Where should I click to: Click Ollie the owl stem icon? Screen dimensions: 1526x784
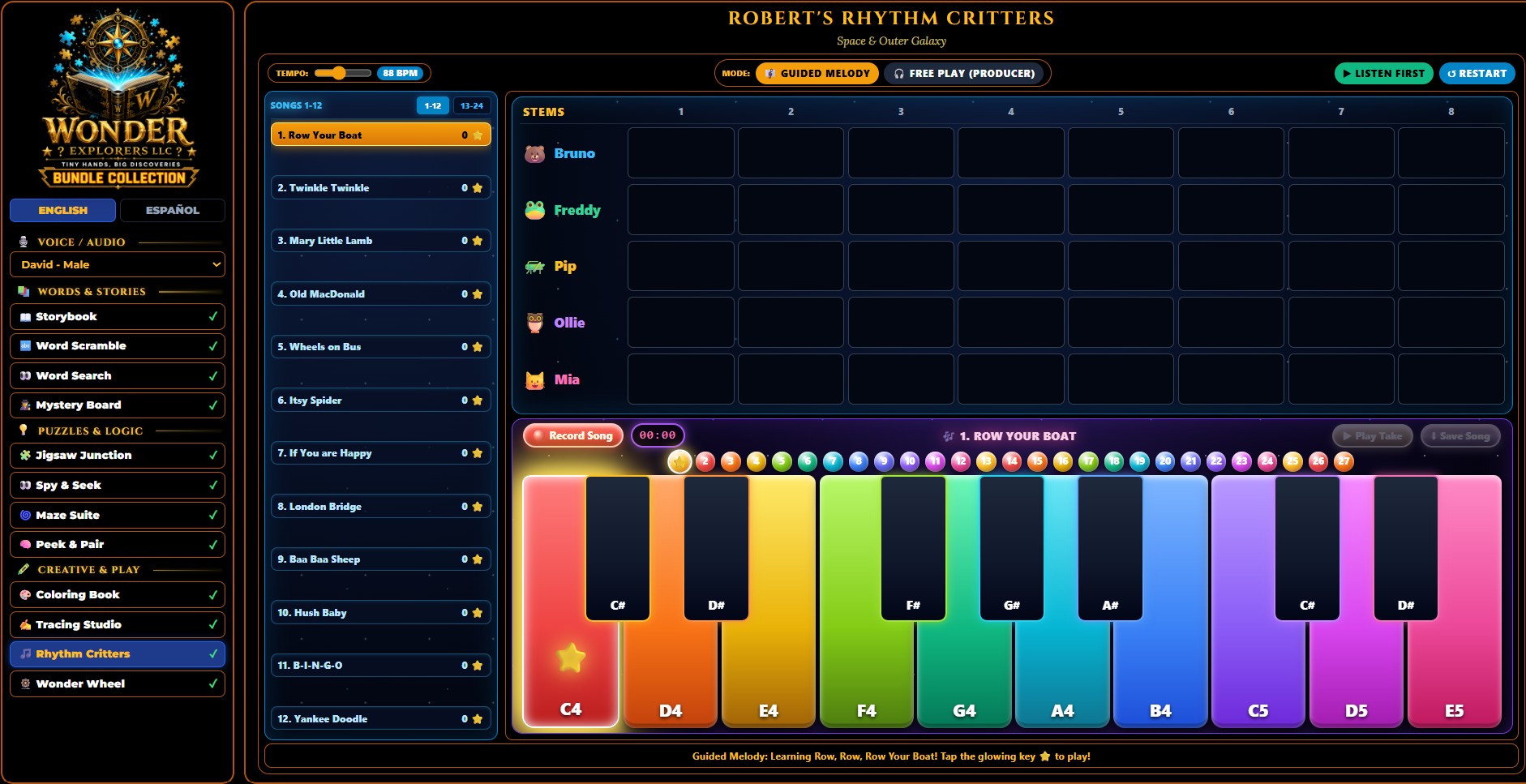(x=534, y=323)
